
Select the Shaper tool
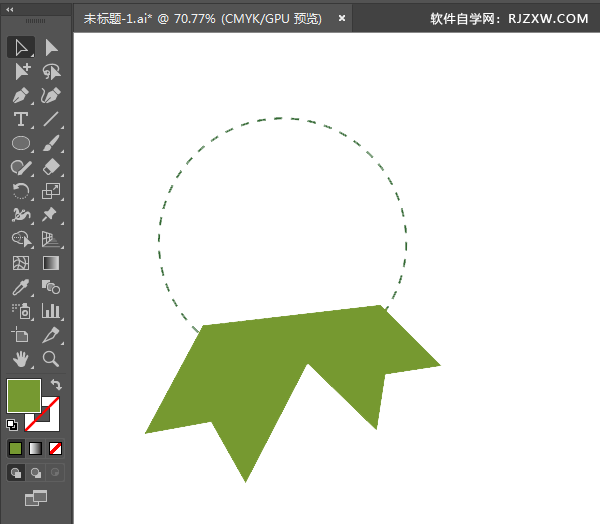[x=21, y=167]
